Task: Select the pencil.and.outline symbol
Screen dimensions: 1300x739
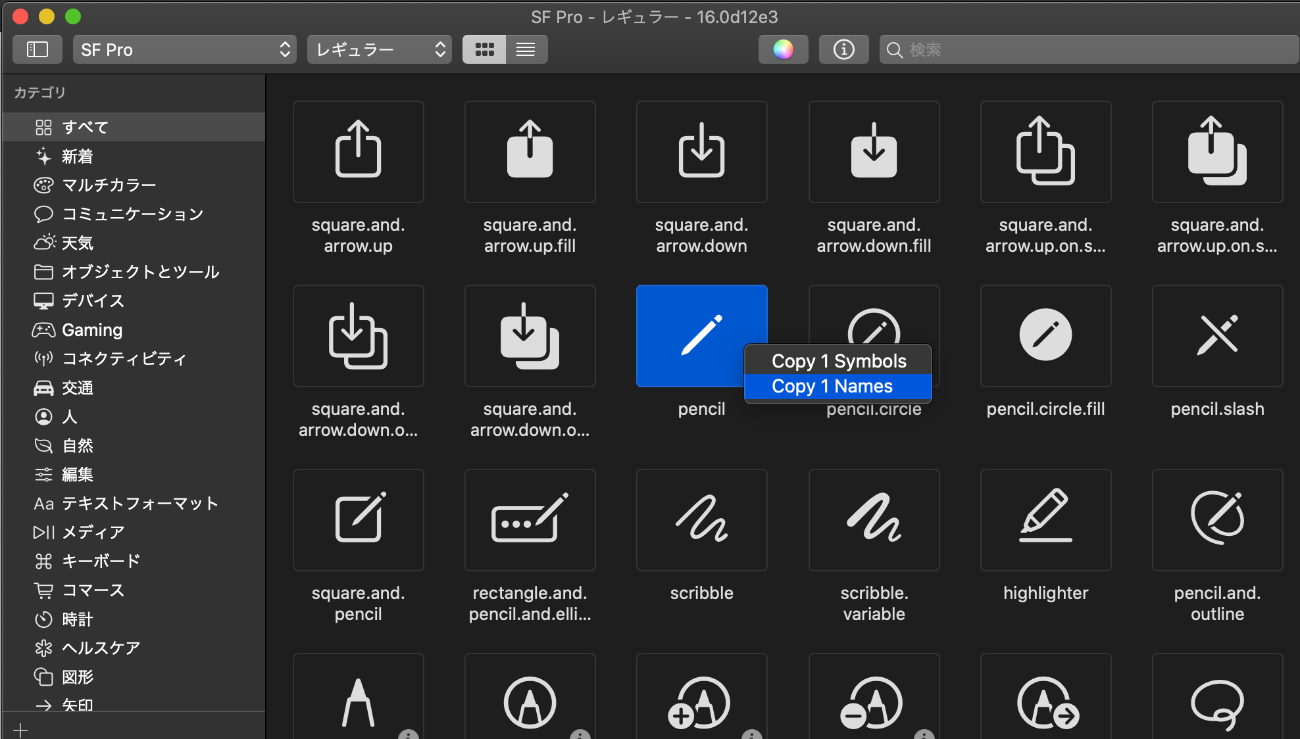Action: 1218,520
